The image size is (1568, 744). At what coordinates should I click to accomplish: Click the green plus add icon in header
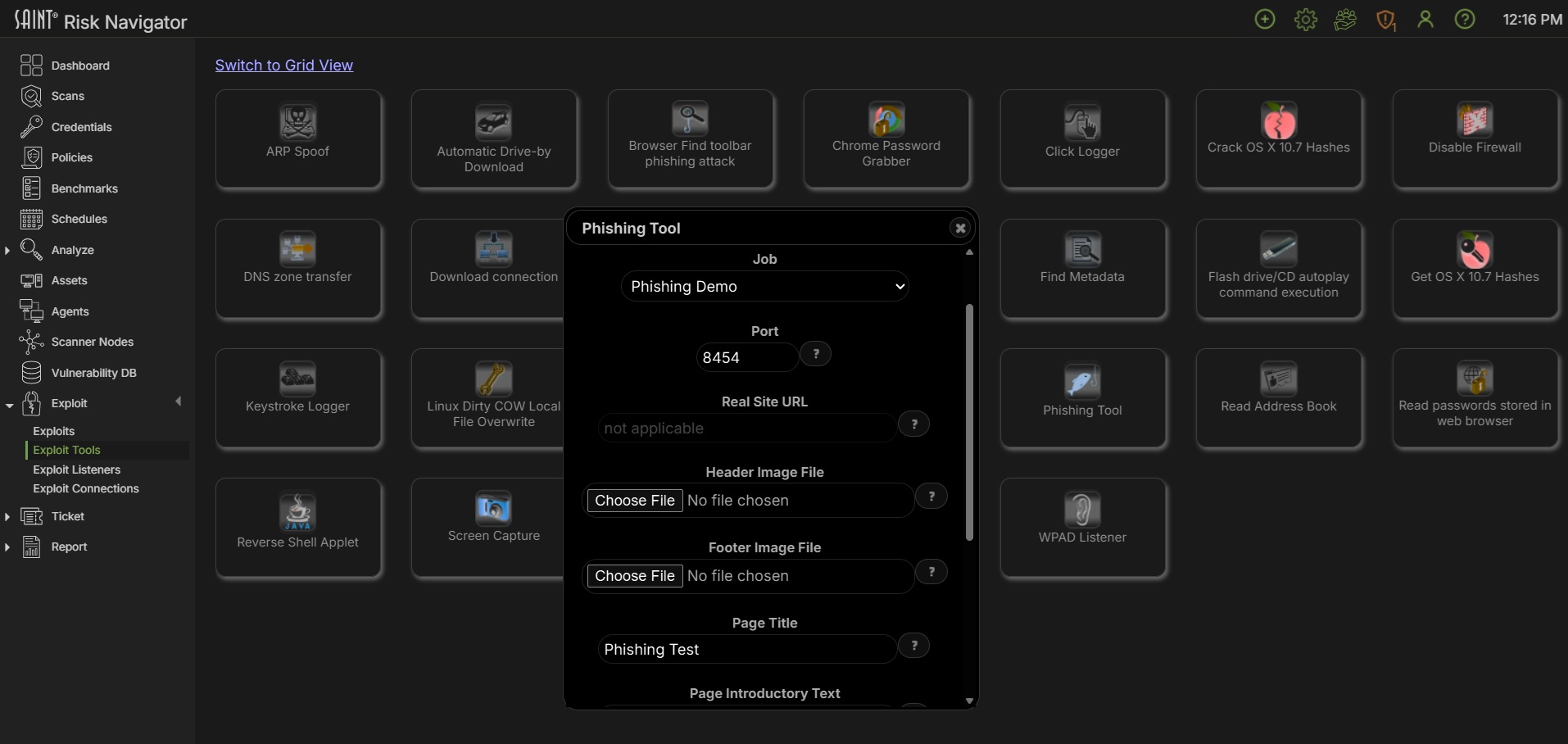point(1265,19)
